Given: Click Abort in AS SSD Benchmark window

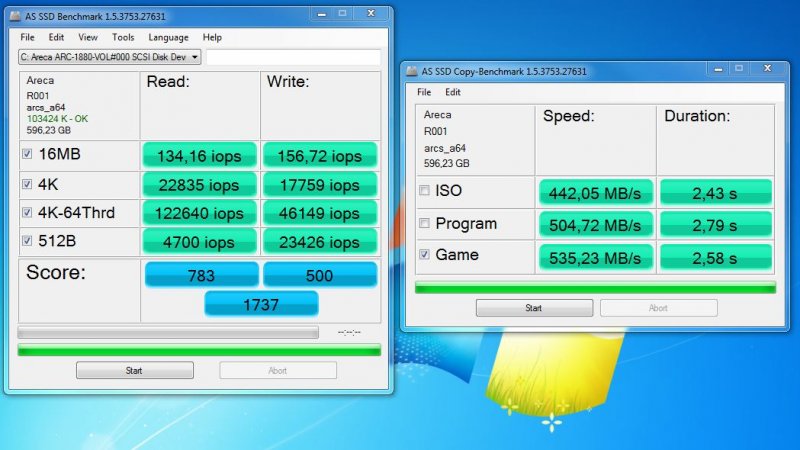Looking at the screenshot, I should [x=278, y=370].
